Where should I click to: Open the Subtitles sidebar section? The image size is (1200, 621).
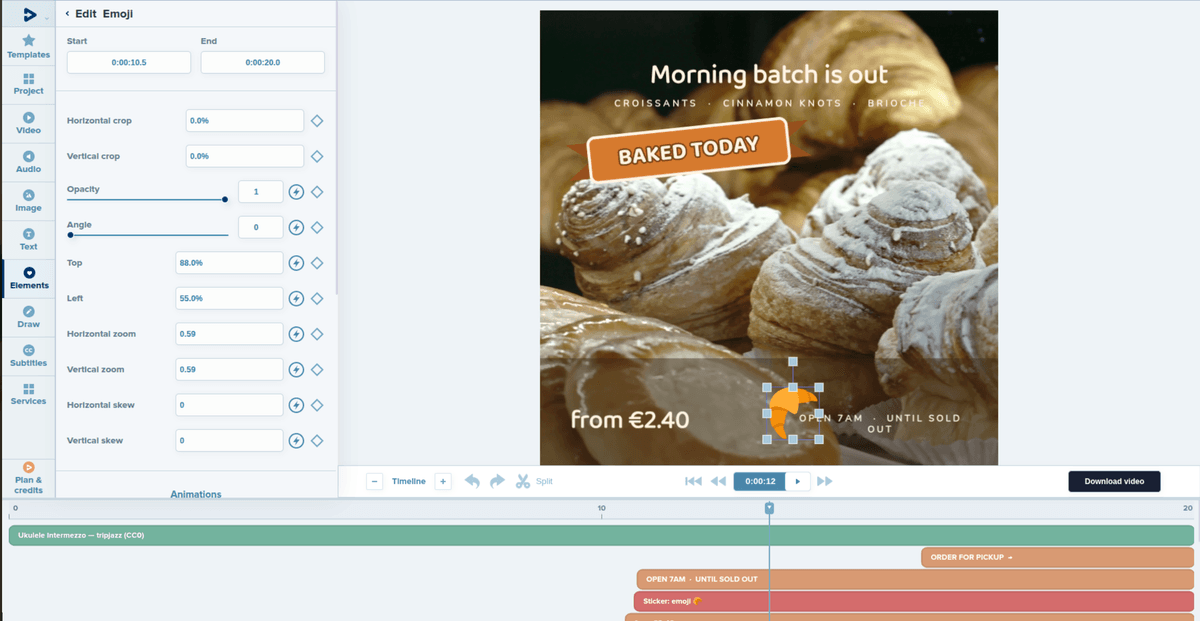[x=28, y=356]
